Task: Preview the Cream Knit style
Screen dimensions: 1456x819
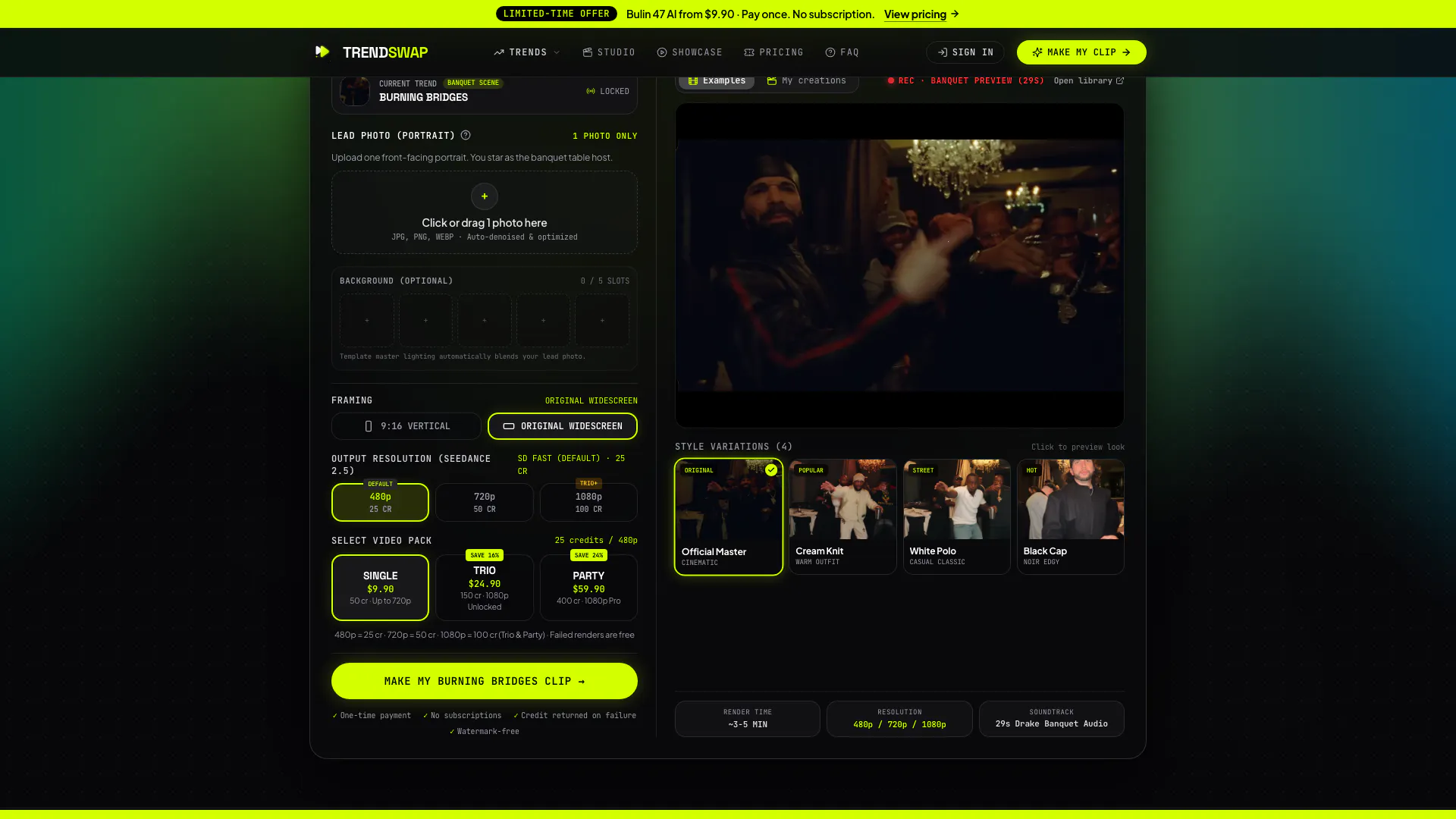Action: pyautogui.click(x=843, y=516)
